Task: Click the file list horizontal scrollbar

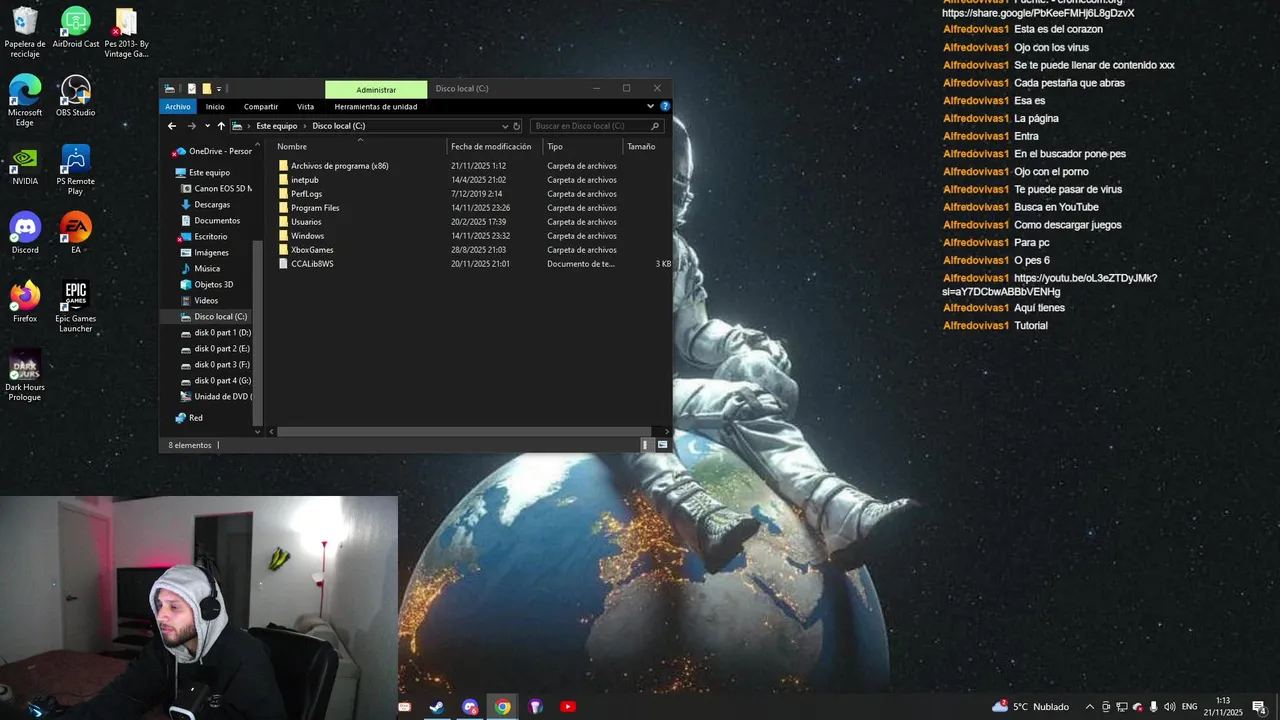Action: 463,432
